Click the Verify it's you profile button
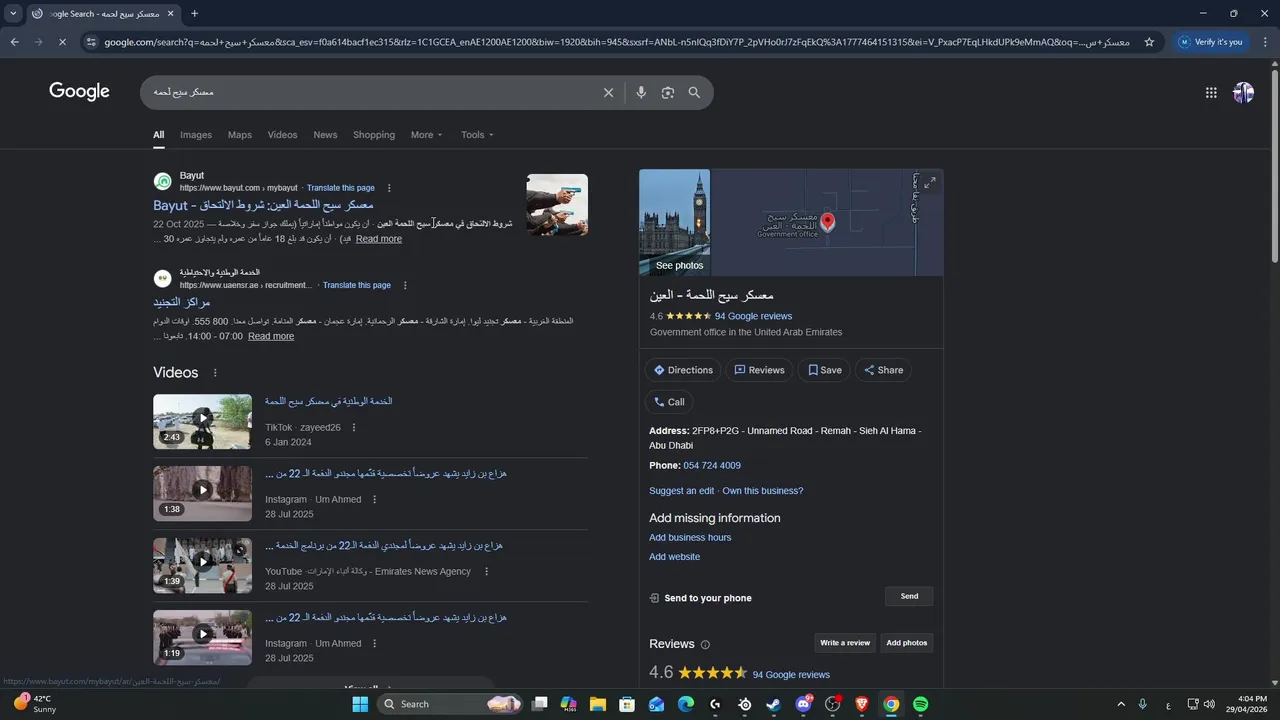Screen dimensions: 1280x720 point(1211,42)
